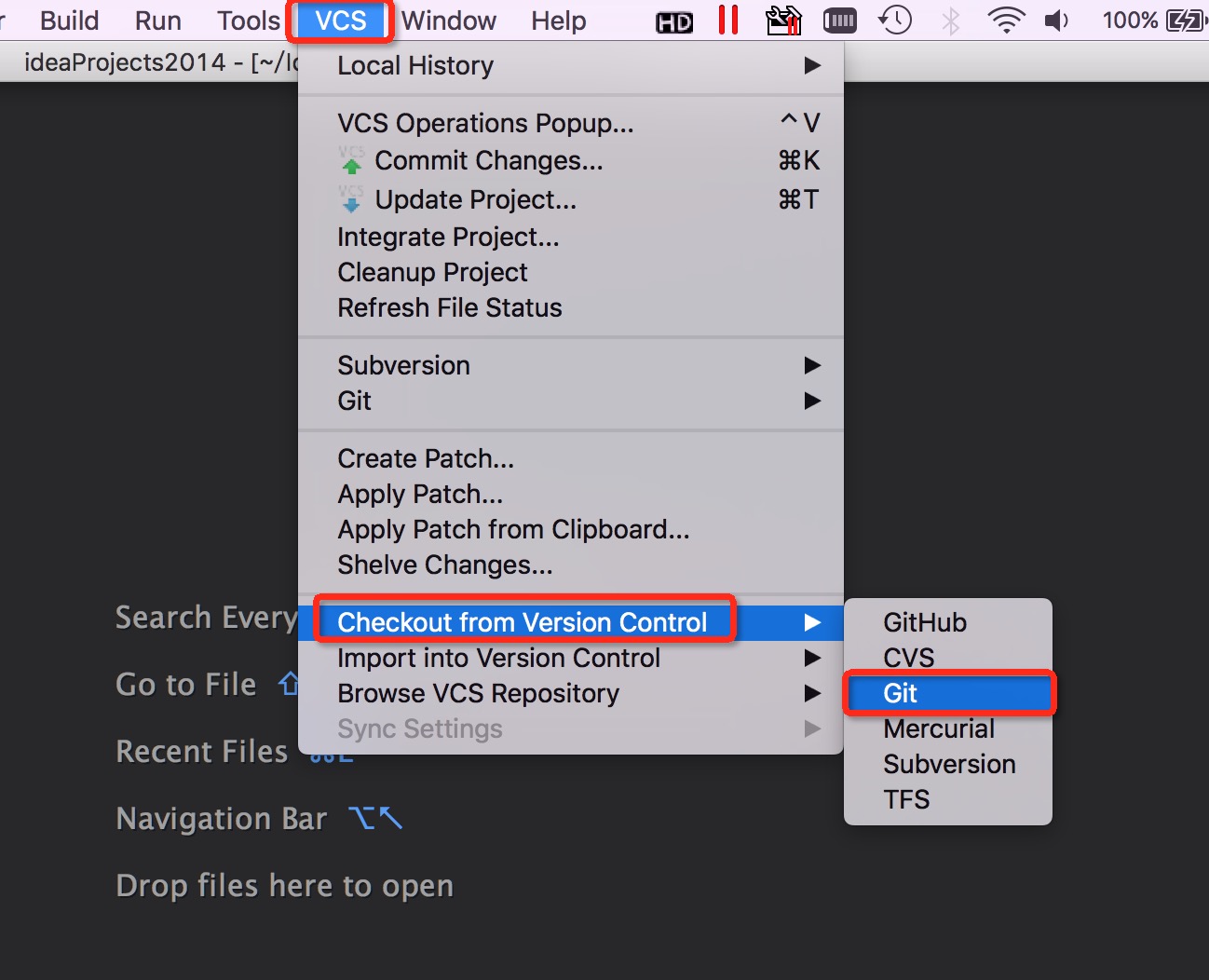
Task: Click the volume speaker icon
Action: [1056, 20]
